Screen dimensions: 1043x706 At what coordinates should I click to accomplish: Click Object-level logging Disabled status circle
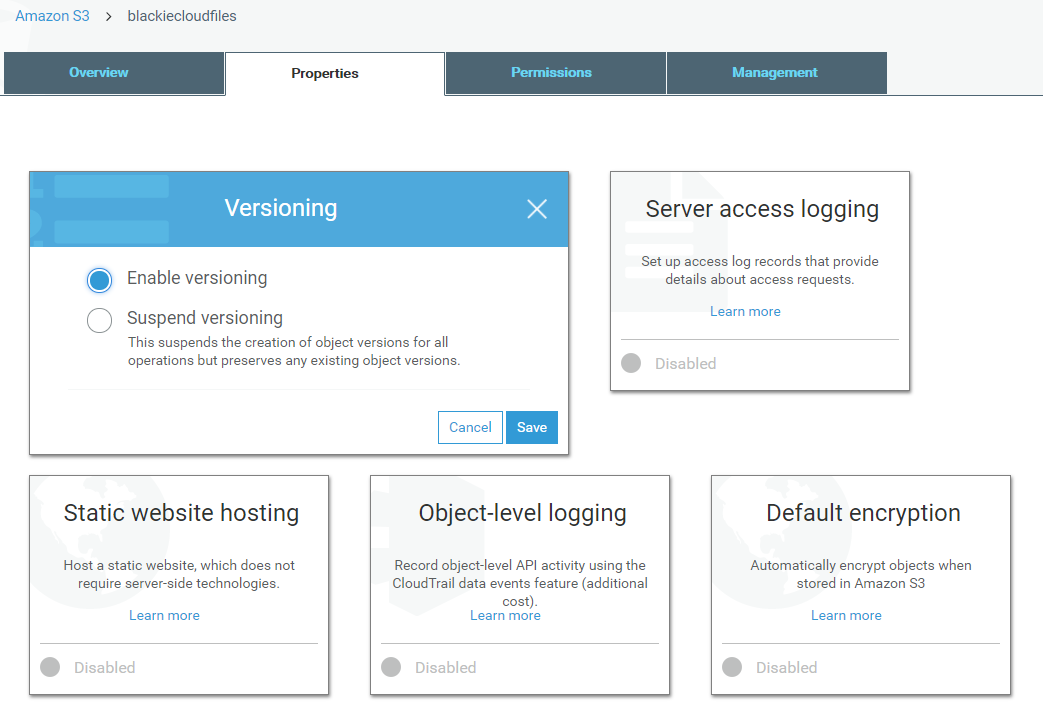(x=391, y=668)
